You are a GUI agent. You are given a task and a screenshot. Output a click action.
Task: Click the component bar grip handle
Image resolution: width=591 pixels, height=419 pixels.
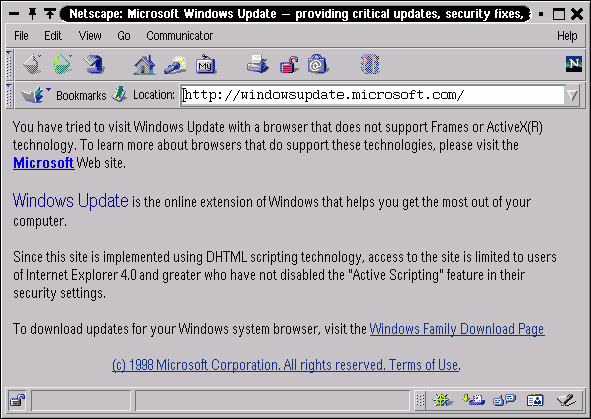pos(420,400)
